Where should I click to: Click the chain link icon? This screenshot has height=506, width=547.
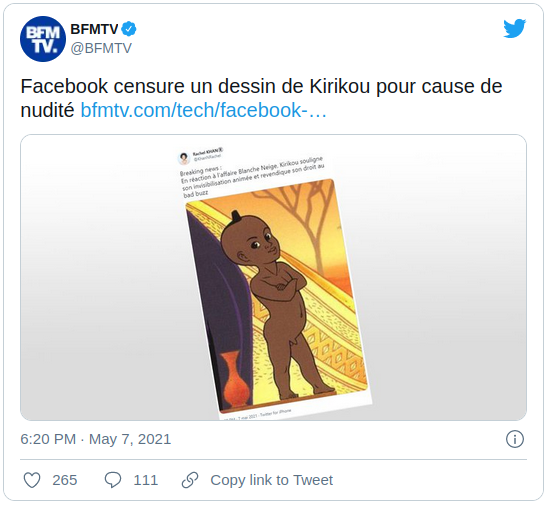[190, 480]
